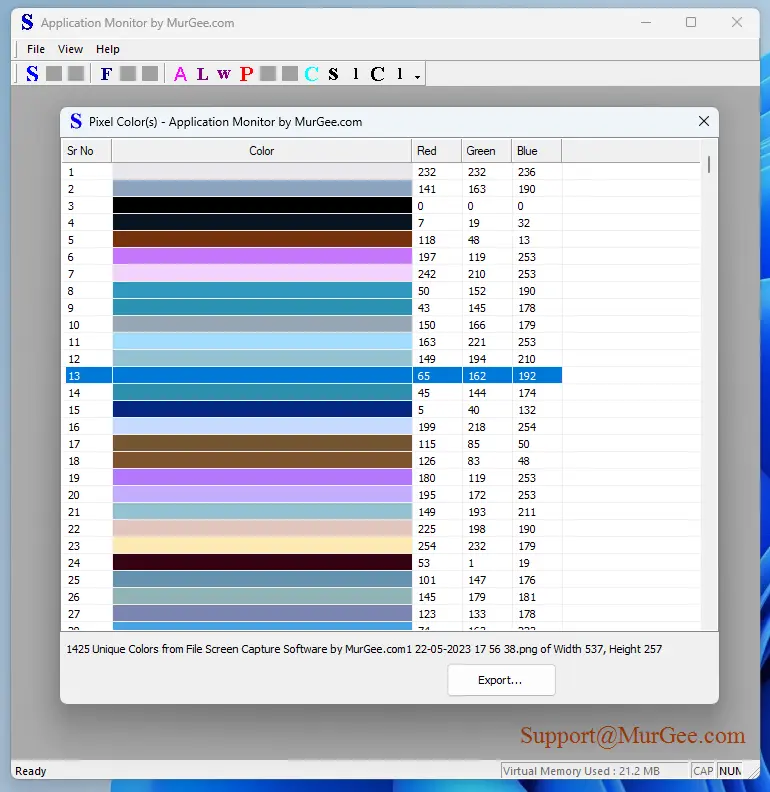Click the S app icon in main title bar
This screenshot has width=770, height=792.
click(x=27, y=22)
